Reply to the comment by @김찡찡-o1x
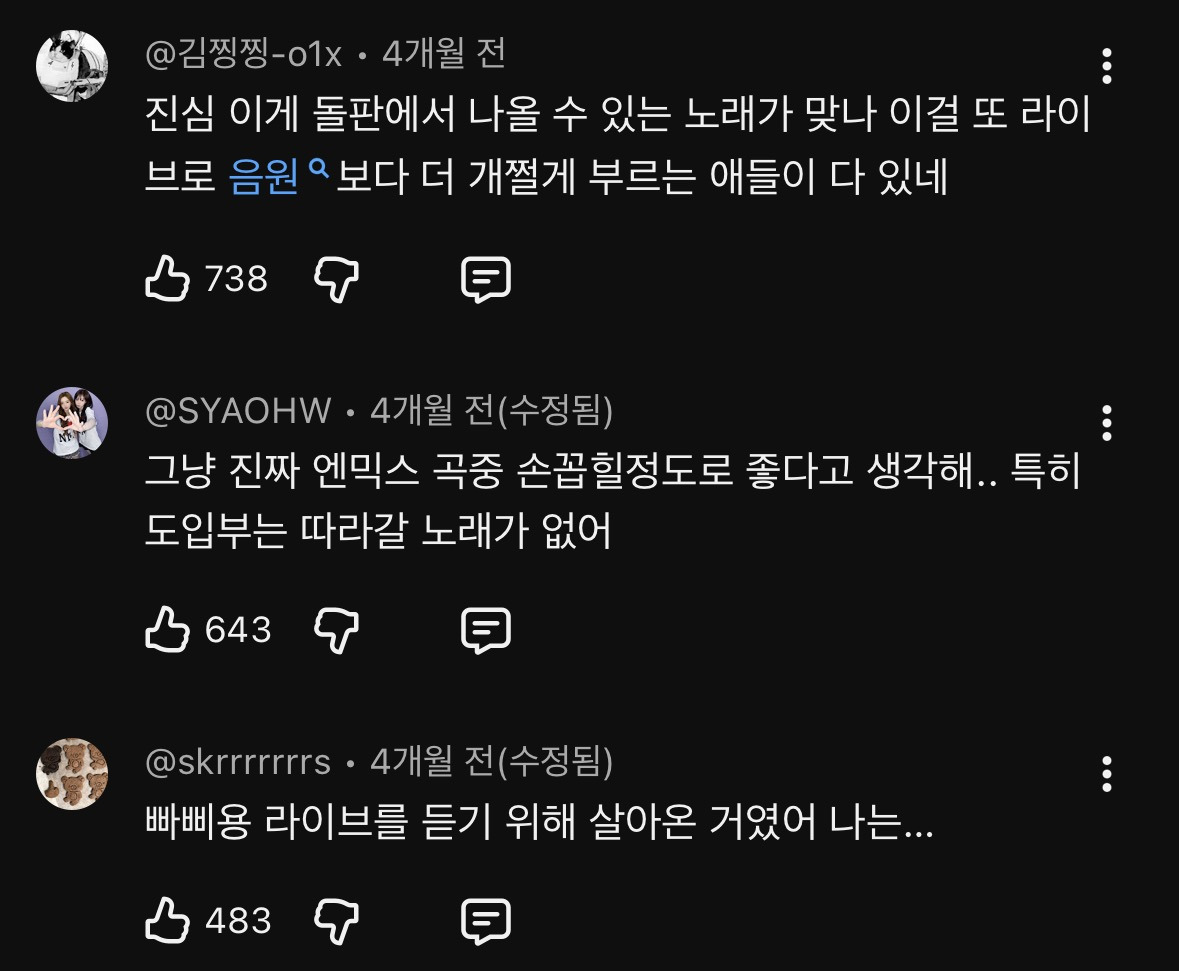 pos(486,279)
